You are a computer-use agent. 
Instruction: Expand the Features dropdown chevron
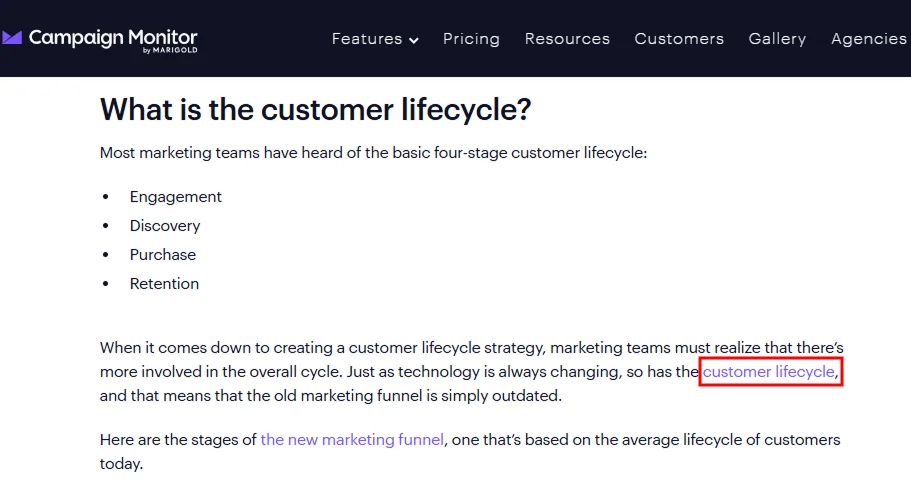click(x=414, y=40)
